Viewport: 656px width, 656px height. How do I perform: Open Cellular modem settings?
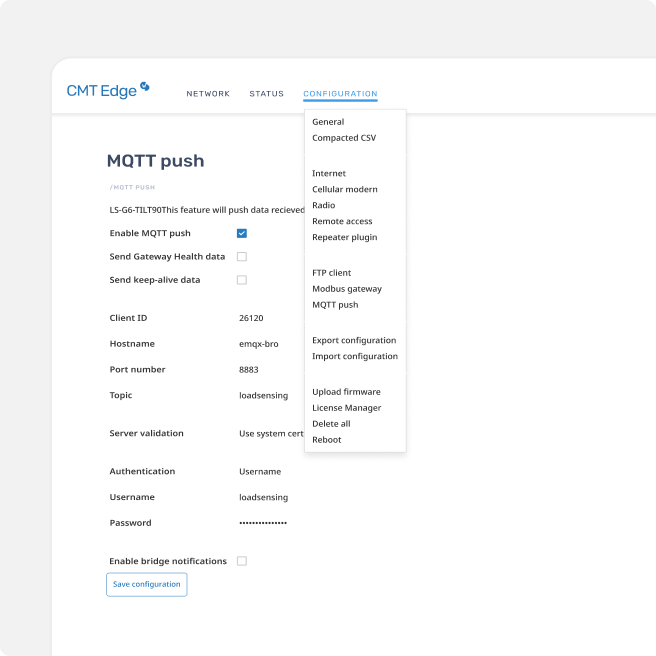coord(344,189)
